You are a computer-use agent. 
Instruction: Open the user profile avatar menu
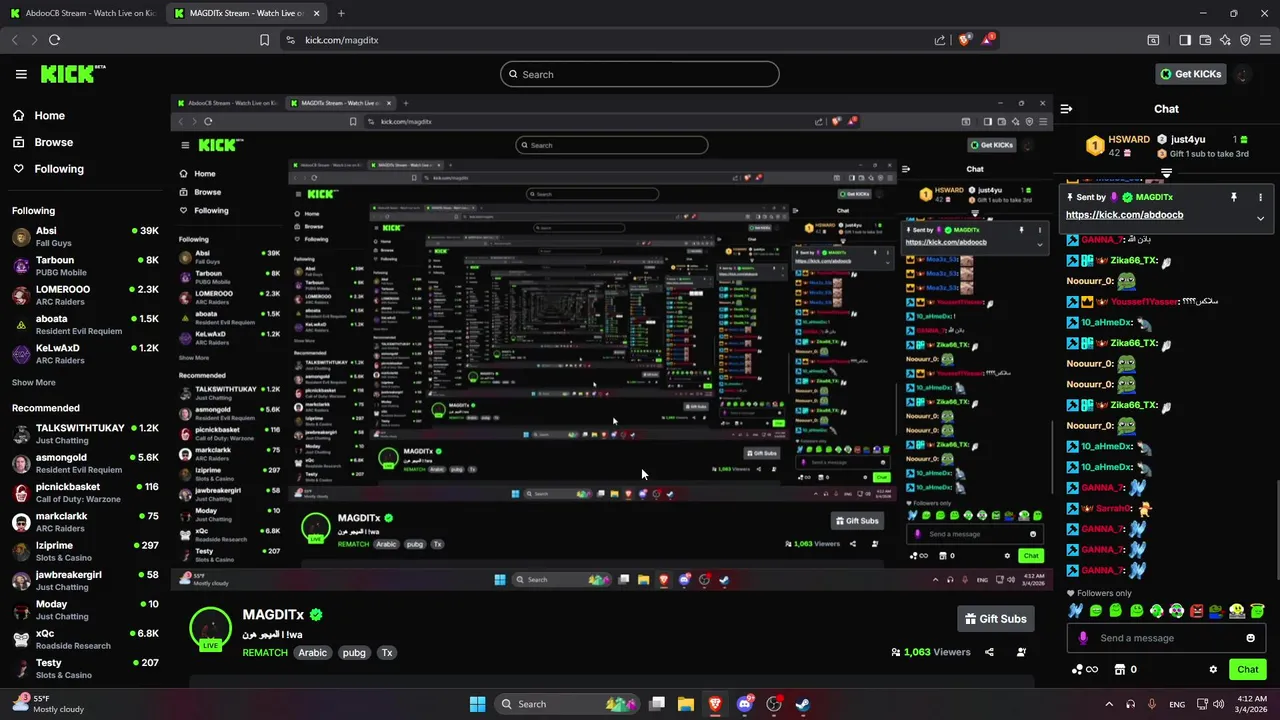[x=1243, y=74]
